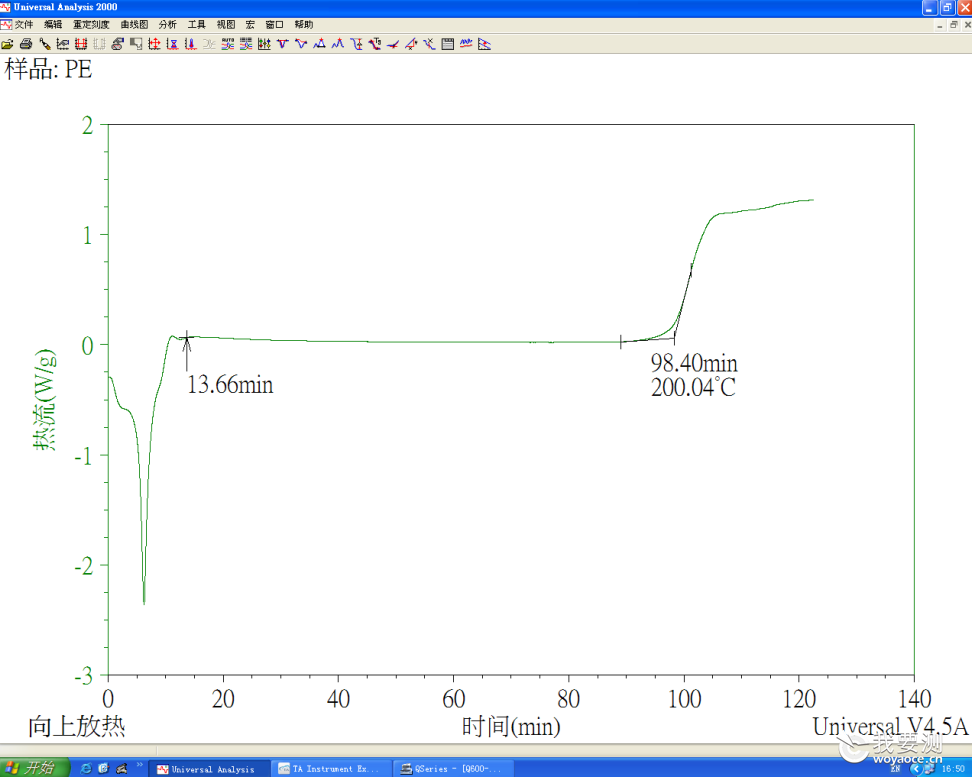Click the printer icon in toolbar
This screenshot has width=972, height=777.
(26, 44)
